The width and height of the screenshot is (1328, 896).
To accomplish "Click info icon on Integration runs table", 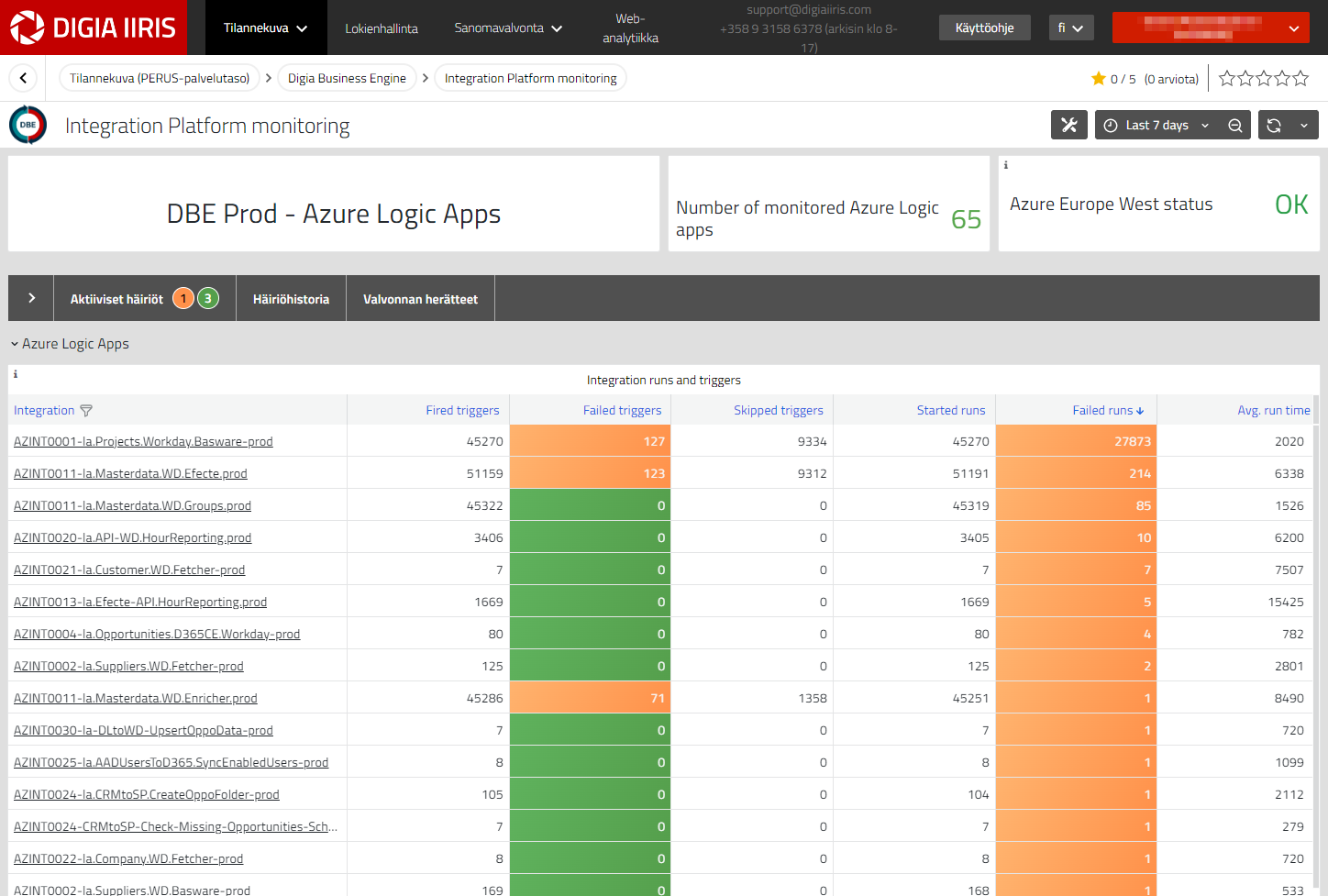I will [x=16, y=374].
